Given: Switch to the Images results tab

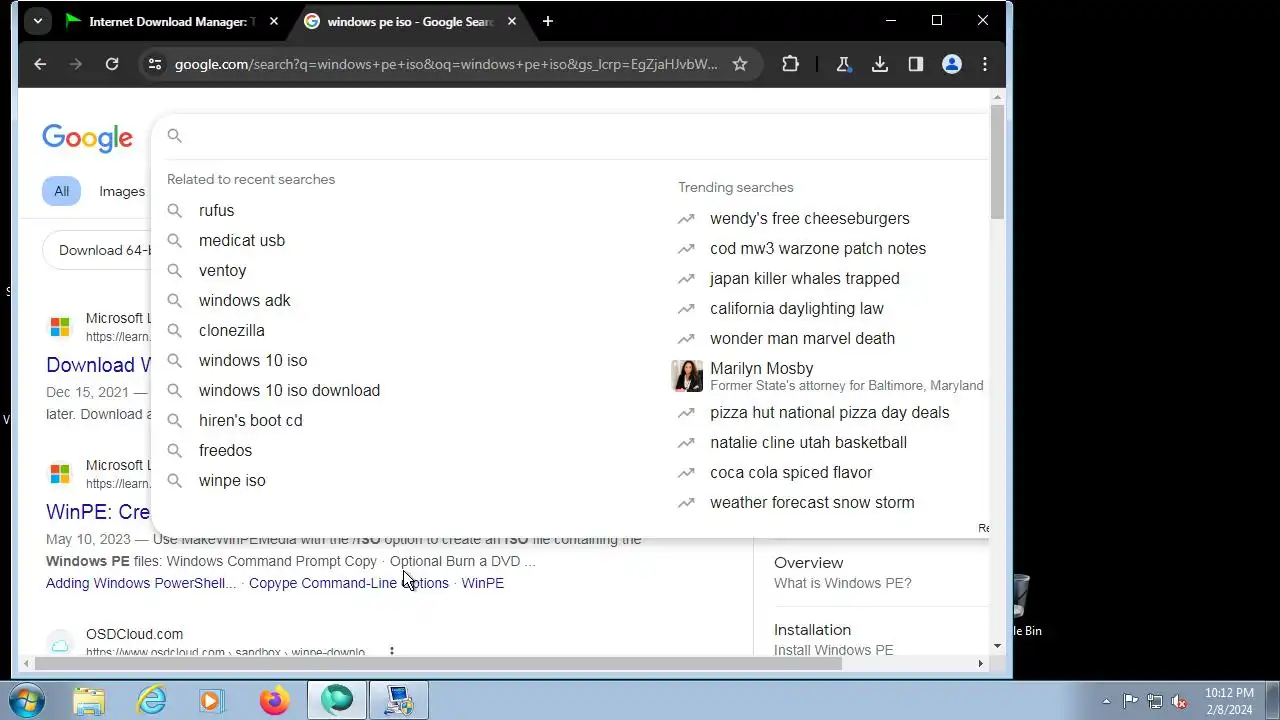Looking at the screenshot, I should click(122, 191).
